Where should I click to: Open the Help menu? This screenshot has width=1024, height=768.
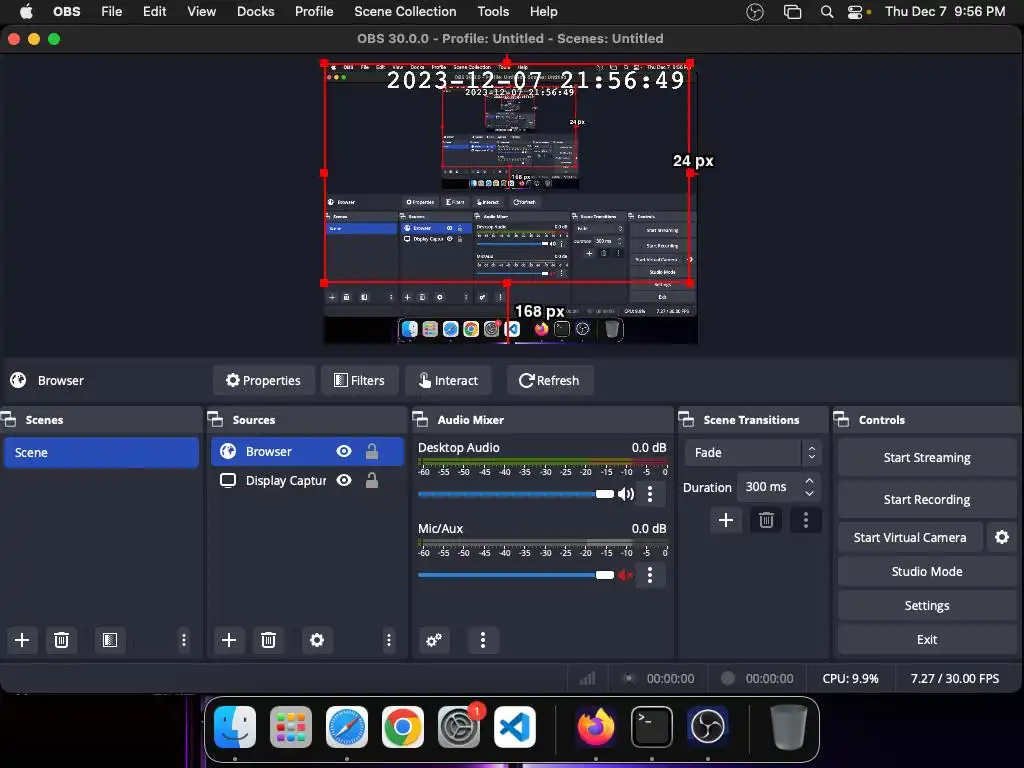point(543,11)
